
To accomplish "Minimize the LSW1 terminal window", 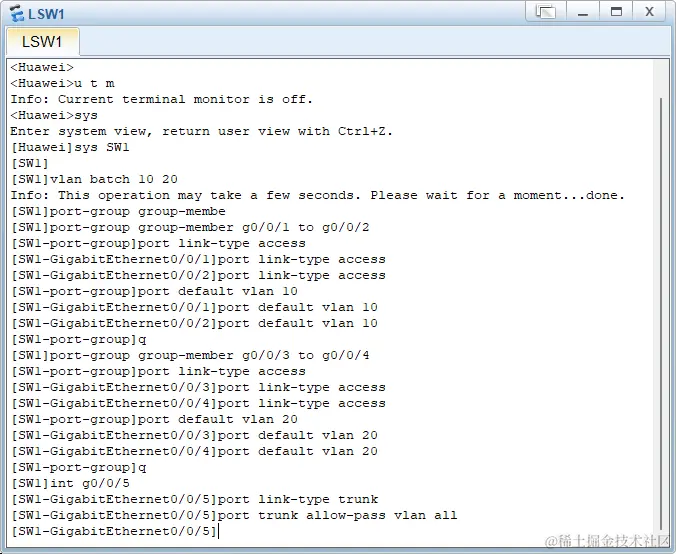I will point(583,12).
